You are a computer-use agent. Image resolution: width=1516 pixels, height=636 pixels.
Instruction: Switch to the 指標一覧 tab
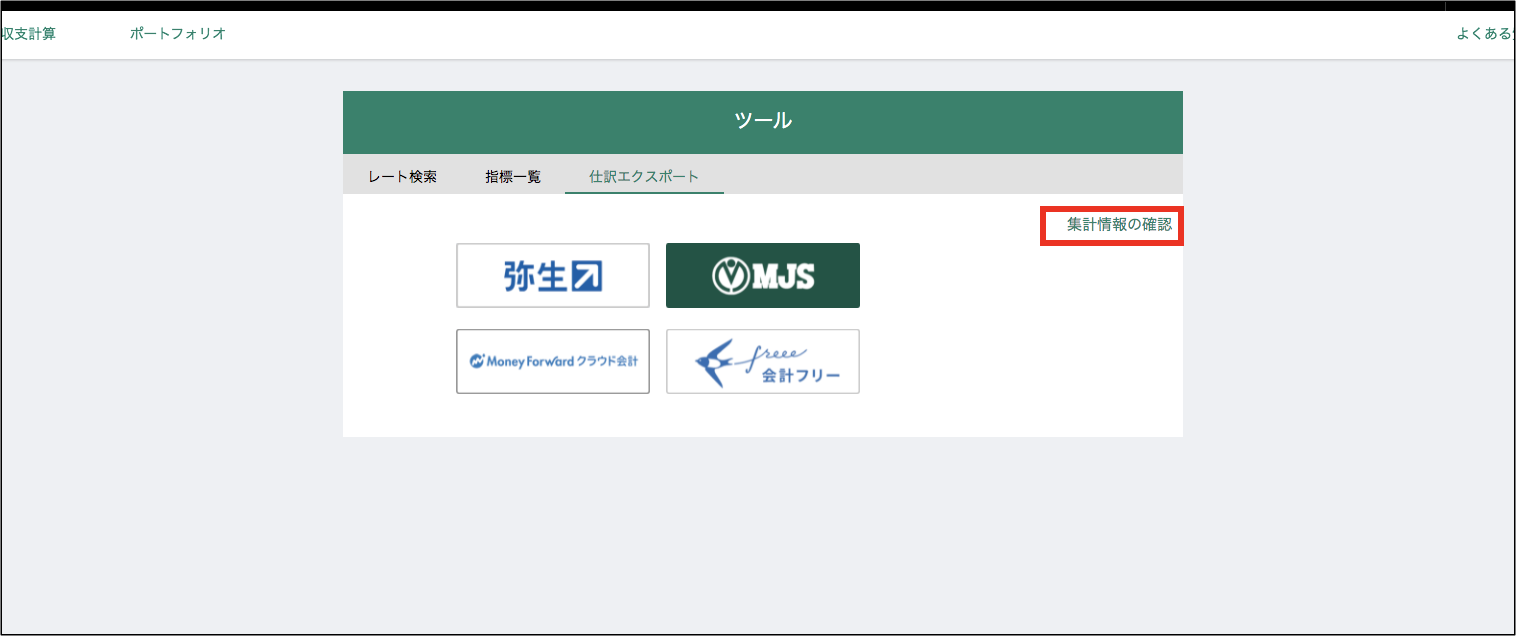(x=513, y=176)
